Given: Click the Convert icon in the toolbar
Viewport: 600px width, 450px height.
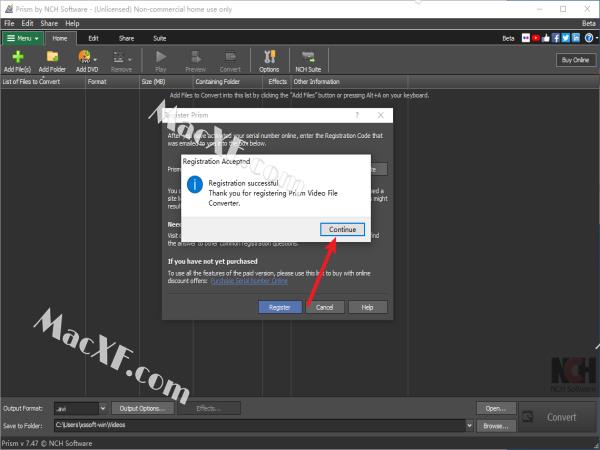Looking at the screenshot, I should [230, 58].
